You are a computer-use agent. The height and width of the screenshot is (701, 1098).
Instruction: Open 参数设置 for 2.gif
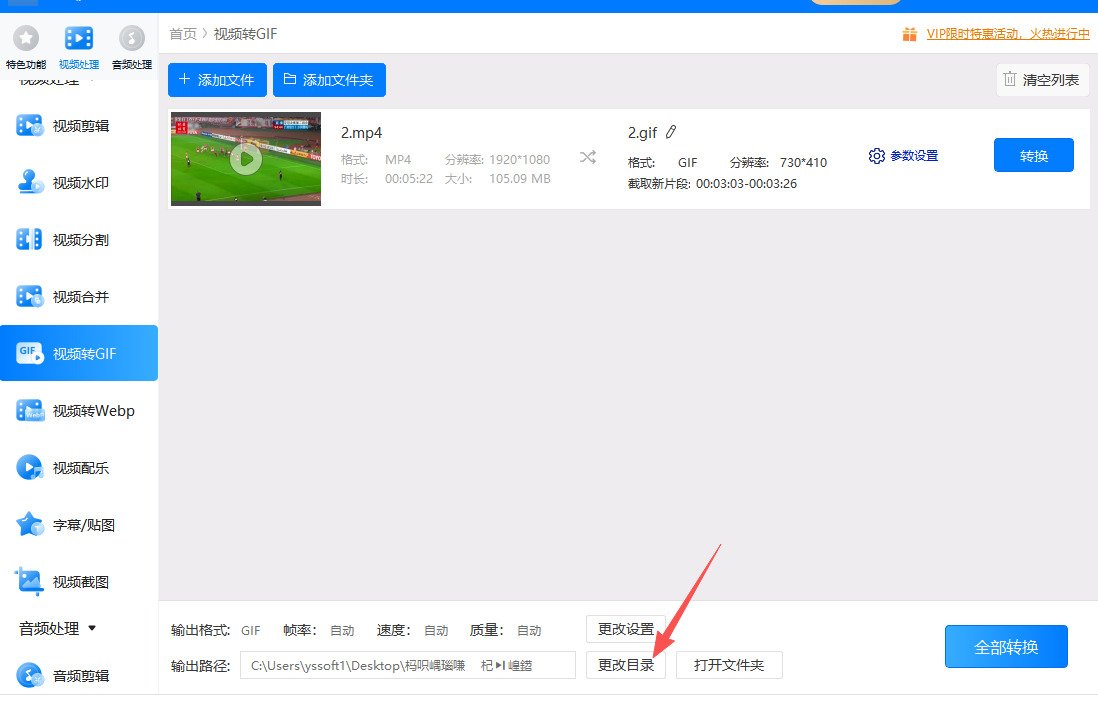pos(903,155)
